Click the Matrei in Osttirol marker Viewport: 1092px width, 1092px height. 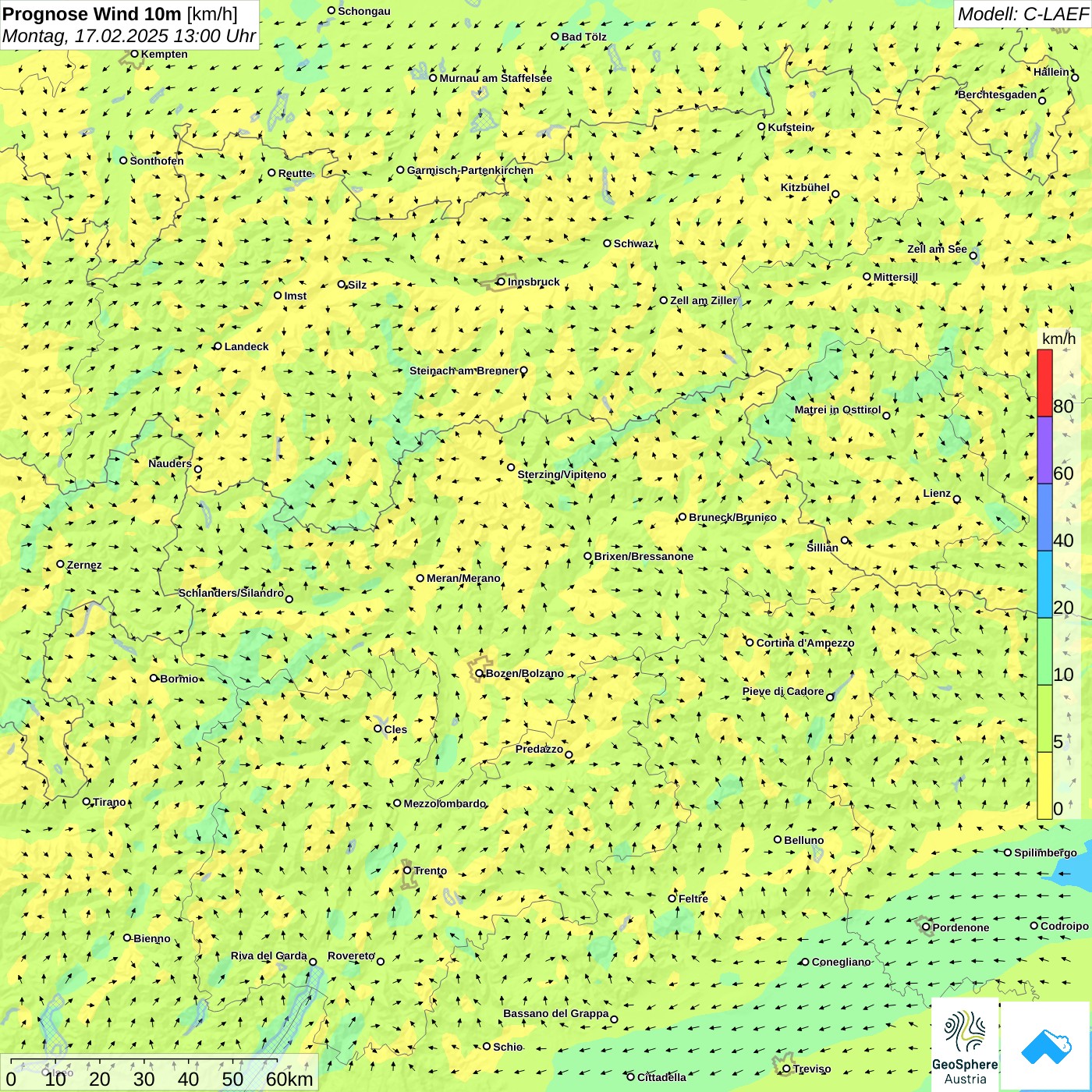[x=886, y=416]
